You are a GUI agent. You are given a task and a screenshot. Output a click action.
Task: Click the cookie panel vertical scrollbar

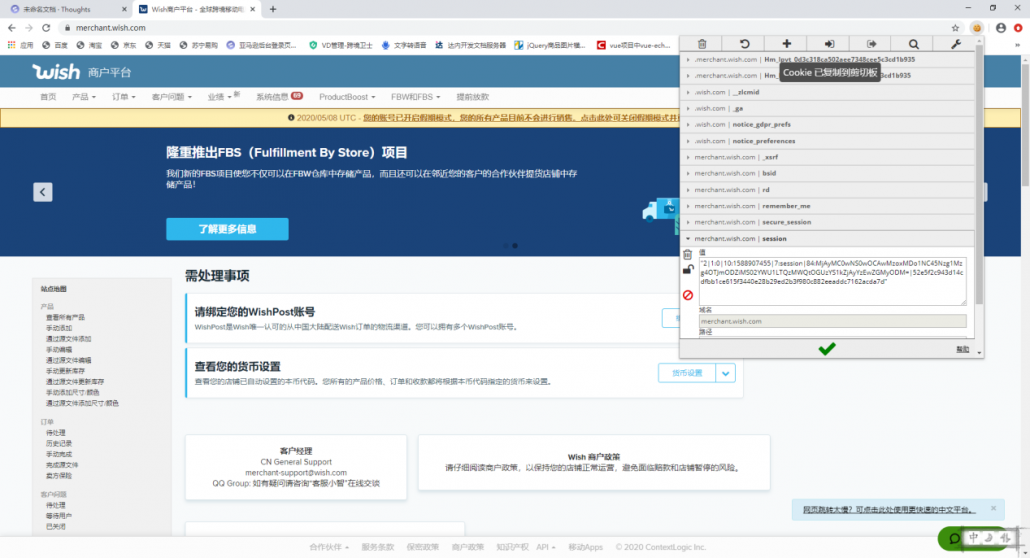[979, 177]
